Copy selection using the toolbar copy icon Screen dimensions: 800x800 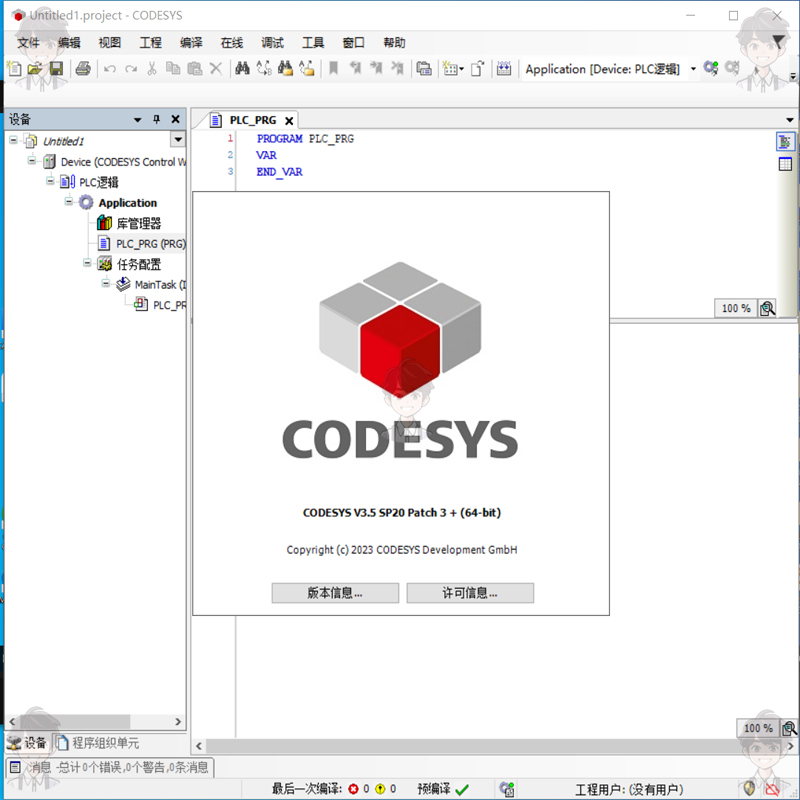coord(173,68)
